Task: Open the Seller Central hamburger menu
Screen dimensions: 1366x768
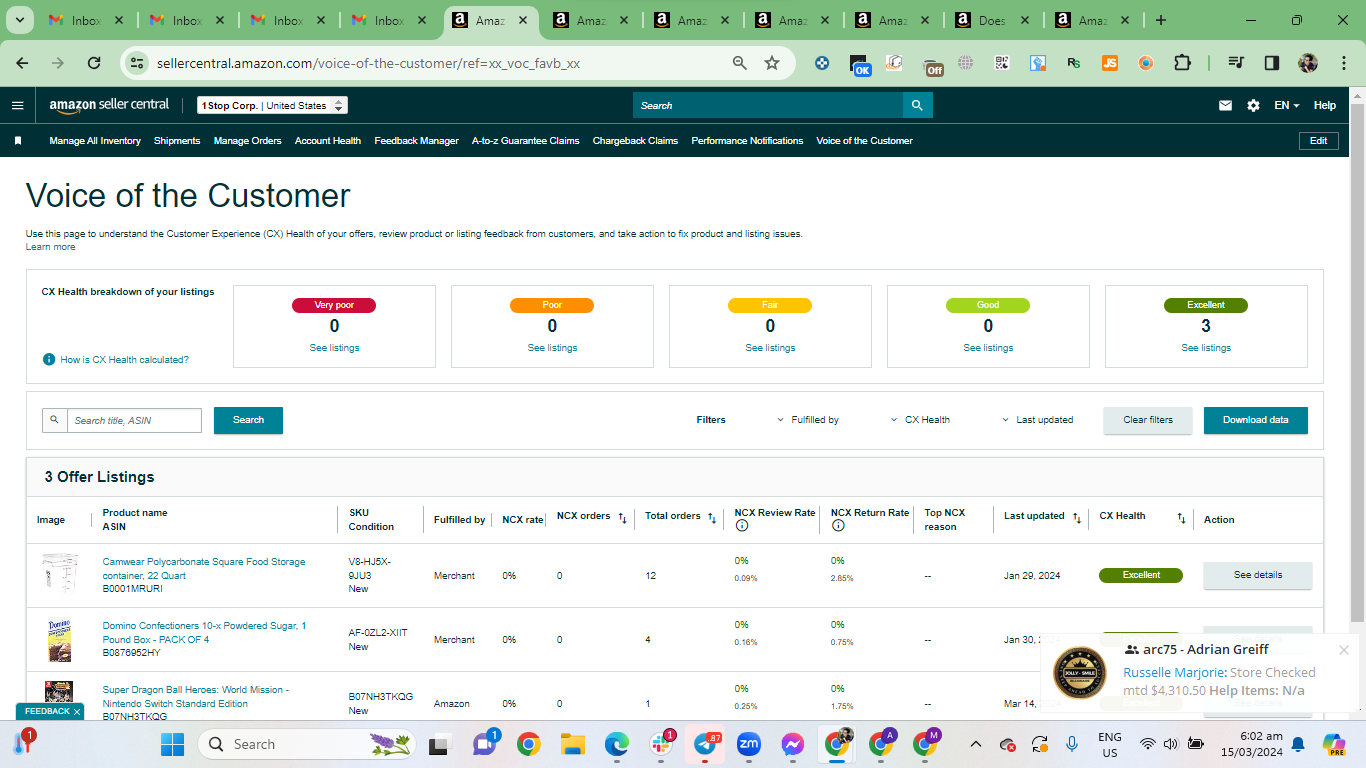Action: [x=17, y=105]
